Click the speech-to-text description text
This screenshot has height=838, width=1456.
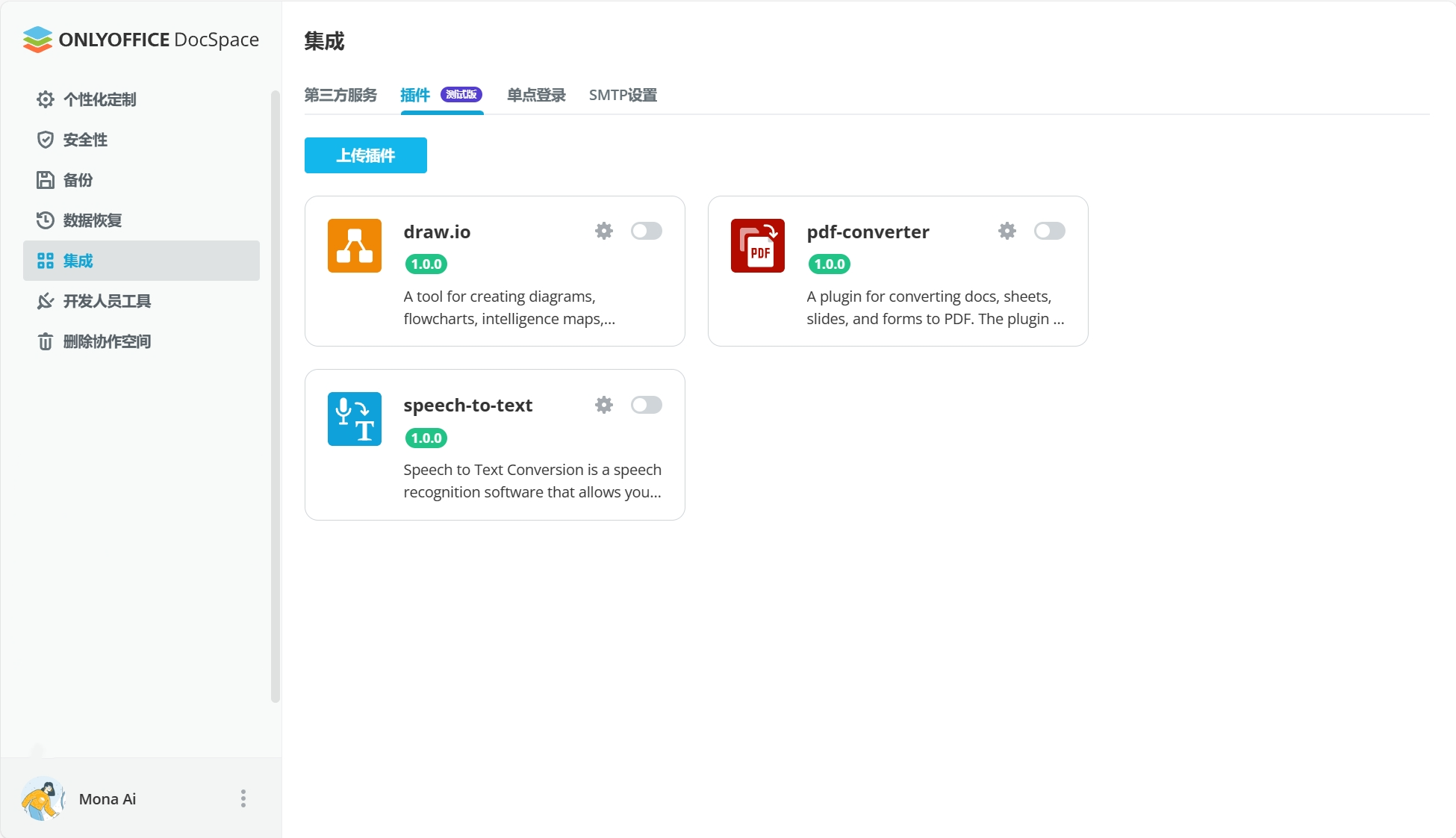(532, 481)
